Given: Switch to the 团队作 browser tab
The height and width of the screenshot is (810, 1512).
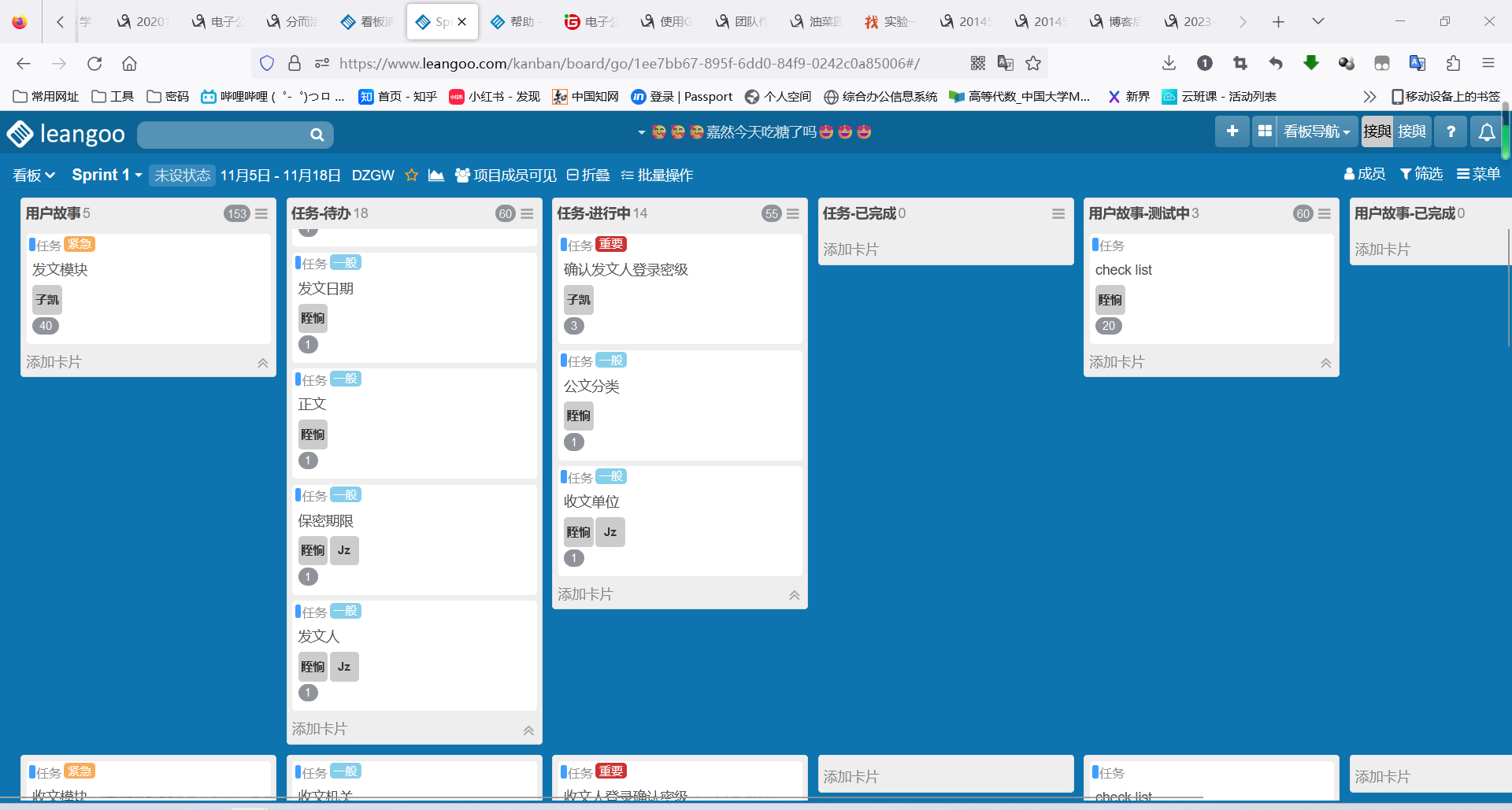Looking at the screenshot, I should [740, 22].
